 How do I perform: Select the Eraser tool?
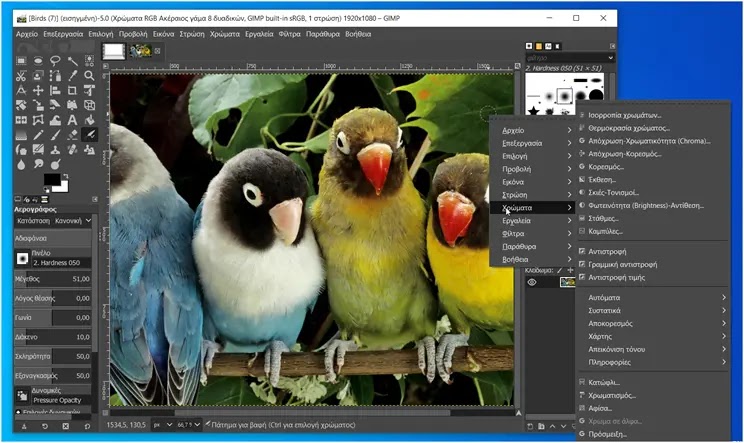point(72,135)
